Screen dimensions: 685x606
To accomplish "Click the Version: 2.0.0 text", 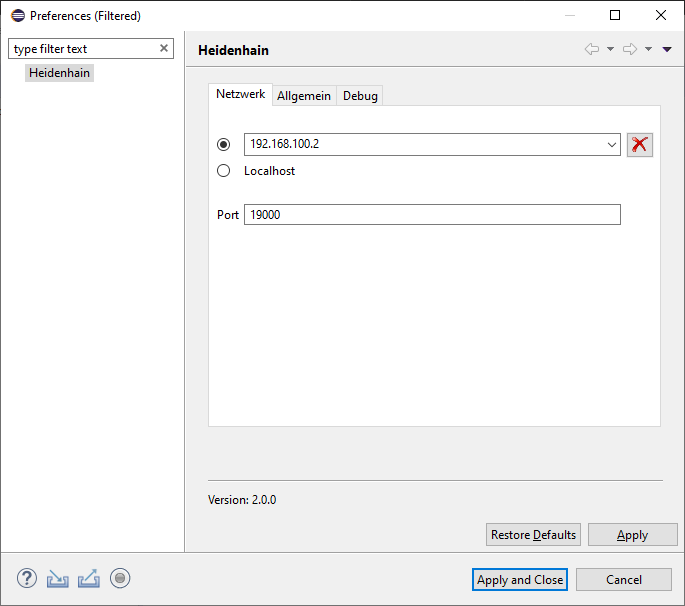I will click(x=242, y=500).
